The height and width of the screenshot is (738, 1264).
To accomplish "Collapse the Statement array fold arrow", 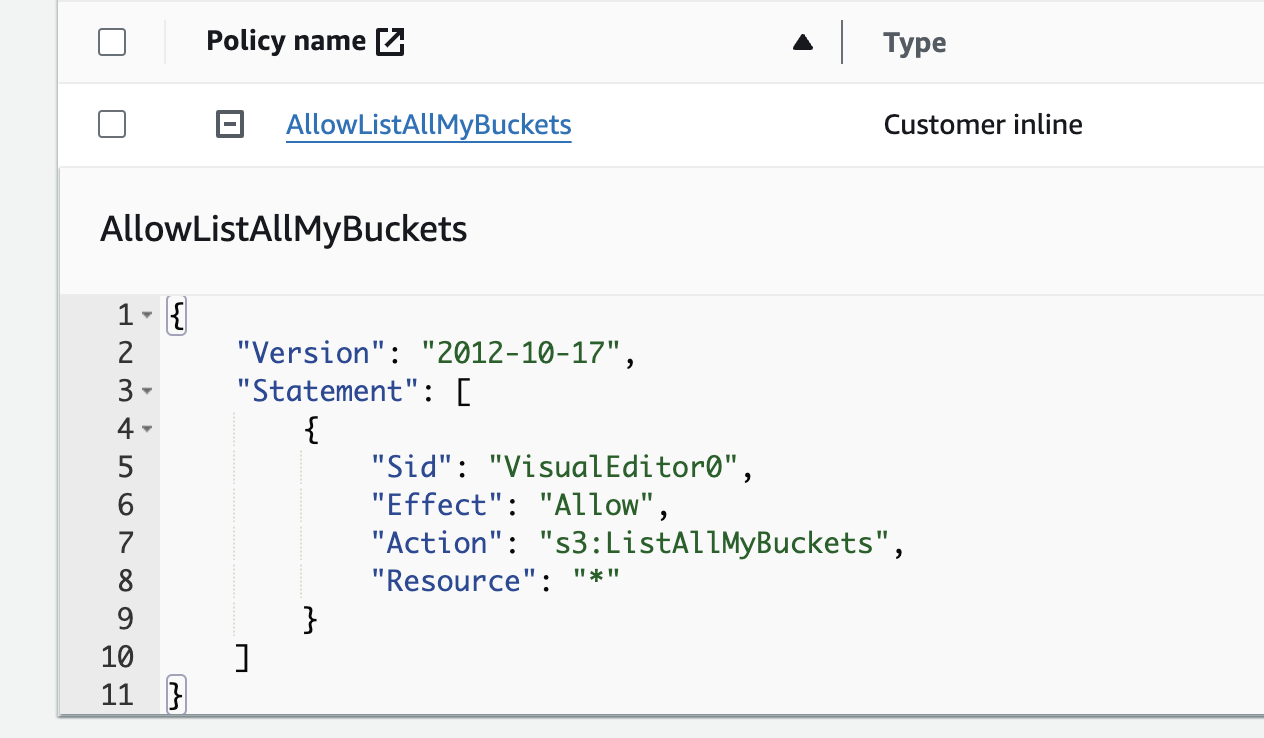I will pos(147,391).
